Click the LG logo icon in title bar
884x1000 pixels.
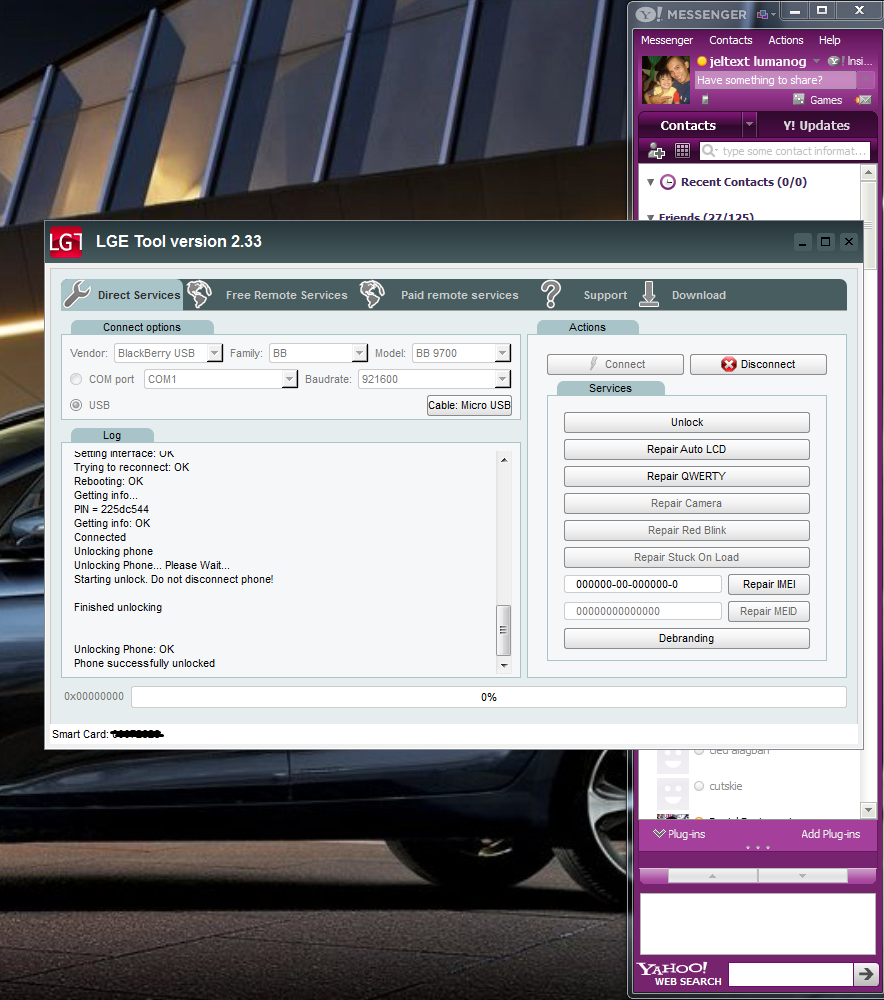(x=66, y=242)
